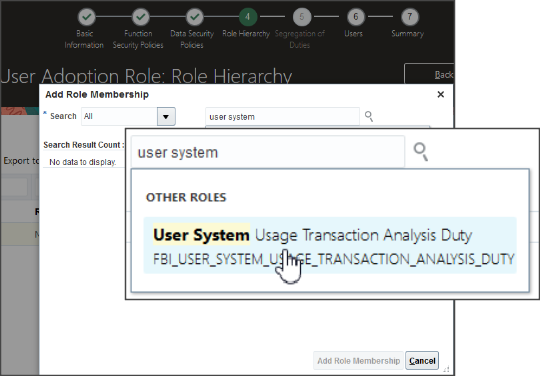
Task: Open the Search All dropdown arrow
Action: (166, 116)
